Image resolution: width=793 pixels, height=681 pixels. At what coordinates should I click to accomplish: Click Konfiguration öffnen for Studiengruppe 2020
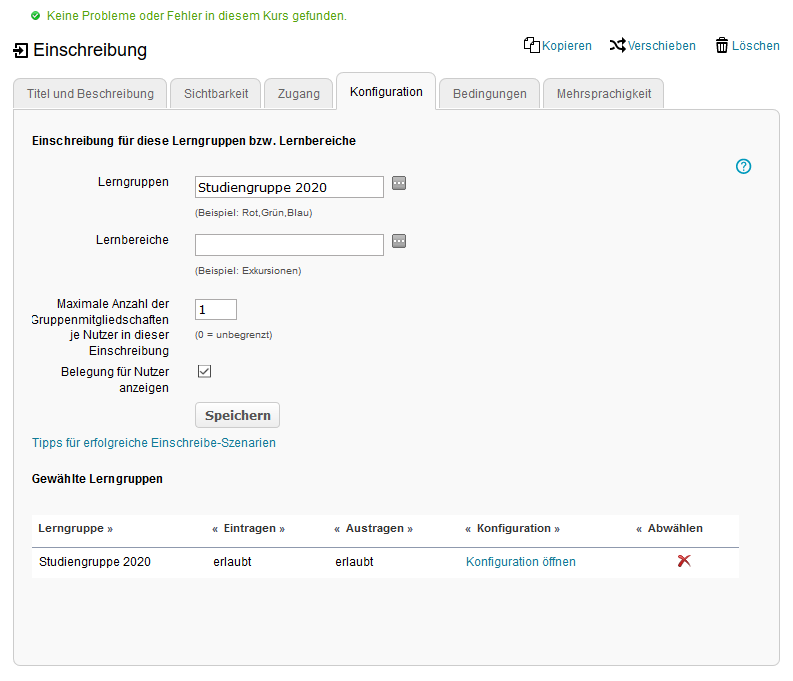[x=520, y=562]
